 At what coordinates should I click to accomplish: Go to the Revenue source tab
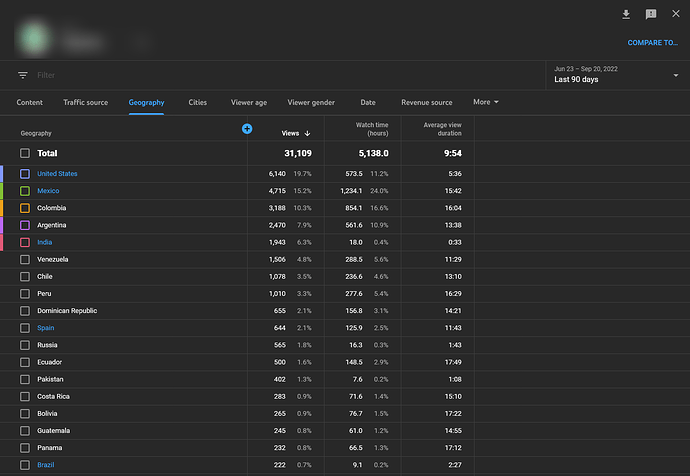click(427, 102)
